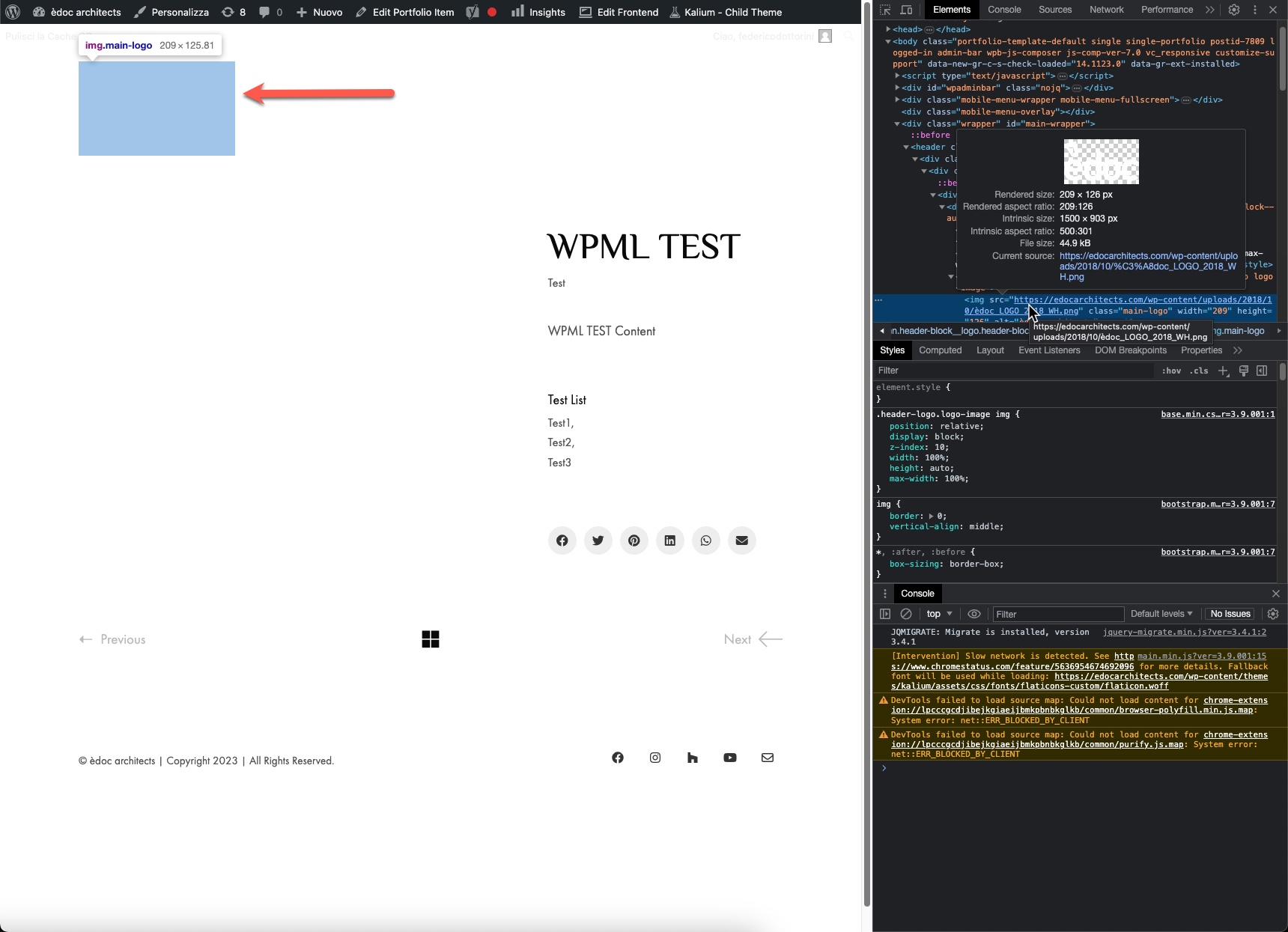Toggle the .cls element classes panel

pyautogui.click(x=1200, y=371)
